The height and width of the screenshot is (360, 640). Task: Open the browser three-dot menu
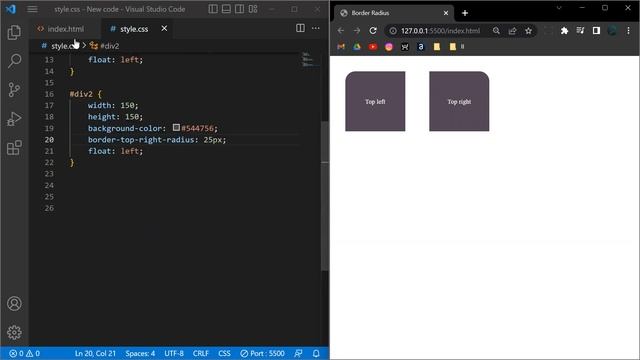pos(629,31)
